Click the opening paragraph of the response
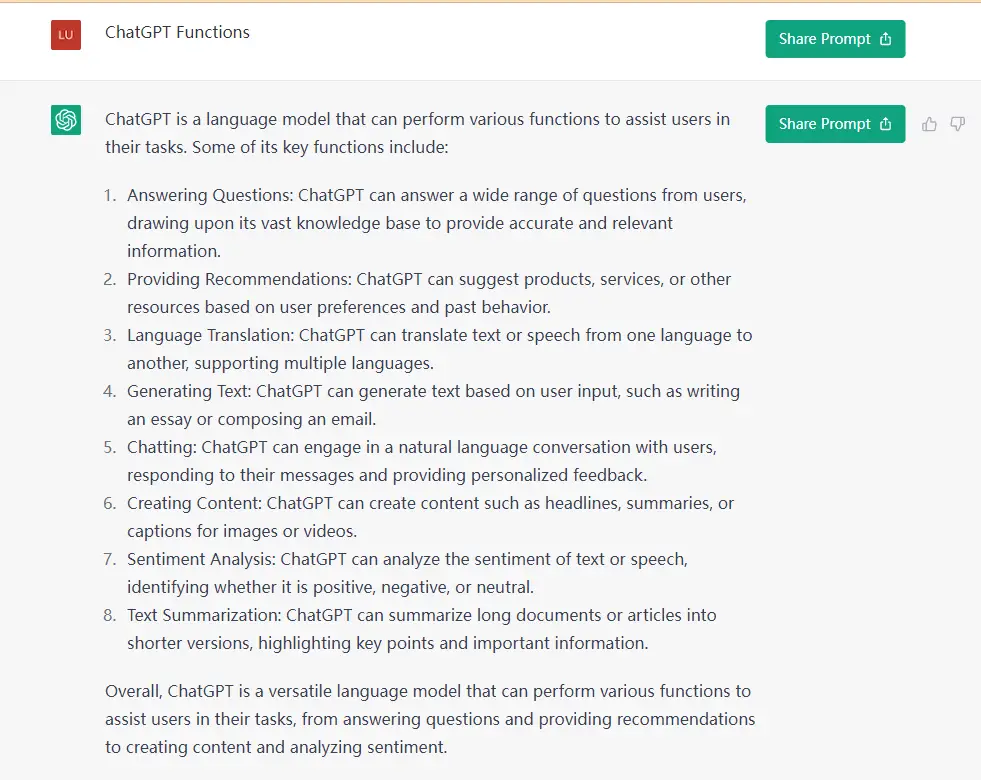981x780 pixels. [417, 133]
